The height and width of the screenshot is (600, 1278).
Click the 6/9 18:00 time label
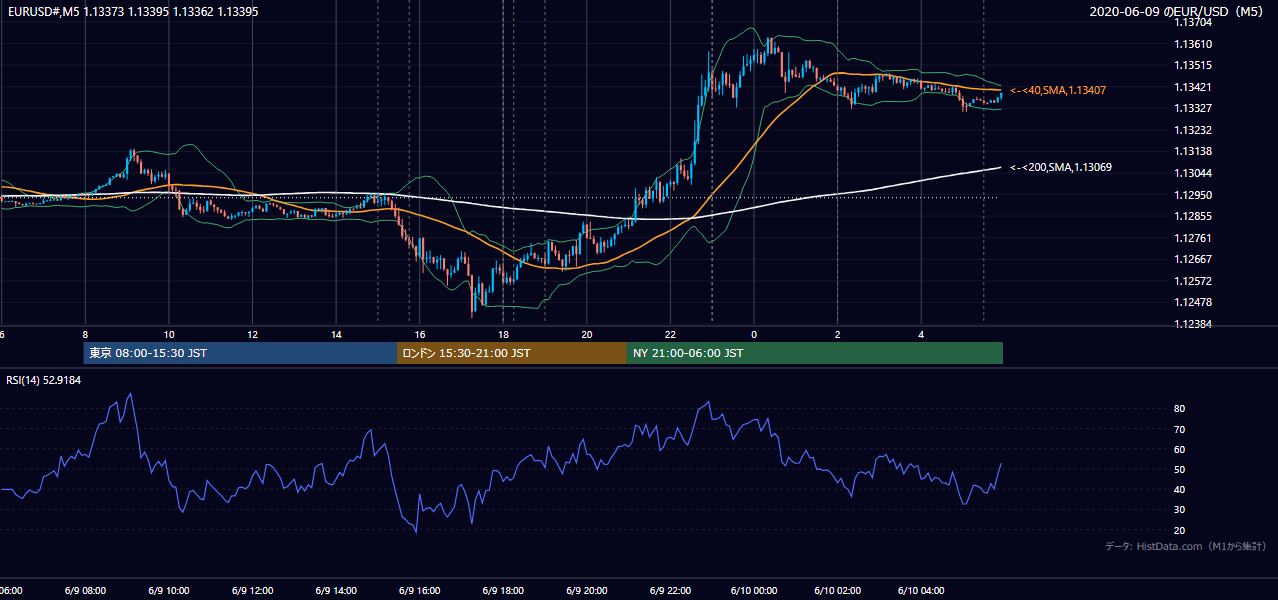503,591
